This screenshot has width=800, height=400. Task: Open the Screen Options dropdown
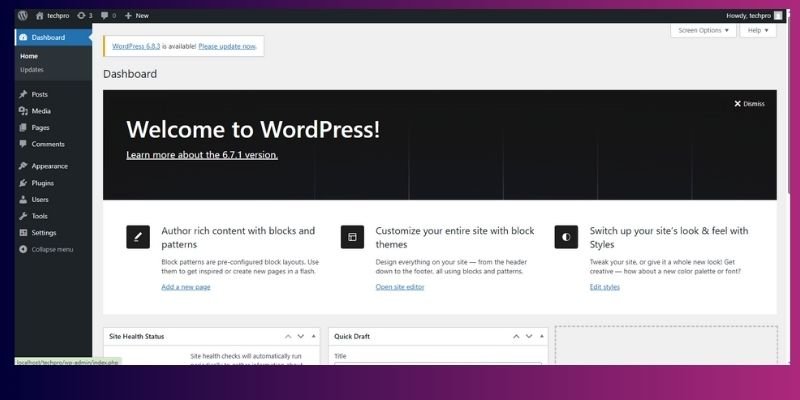[704, 31]
